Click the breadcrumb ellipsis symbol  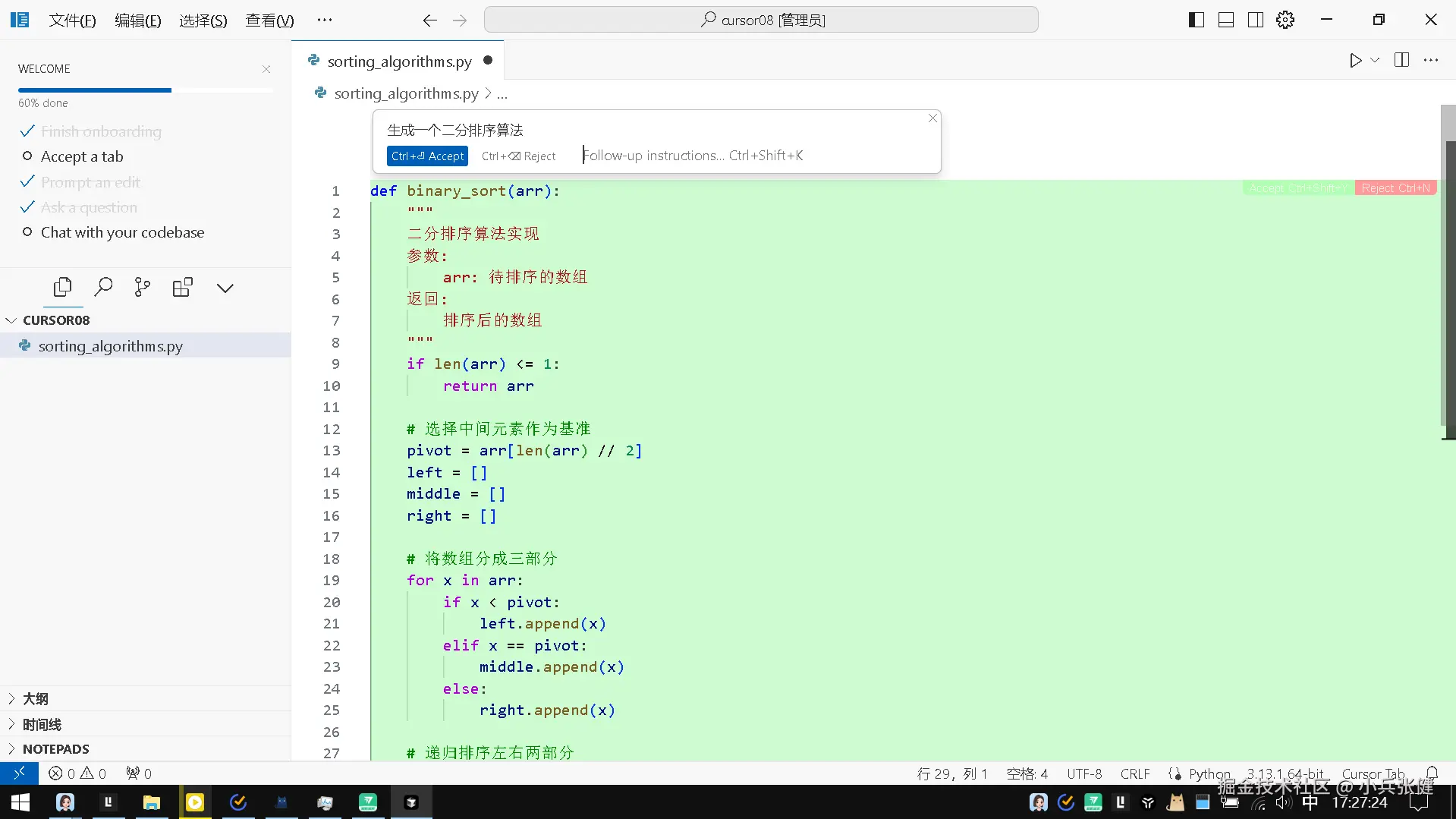[x=502, y=94]
